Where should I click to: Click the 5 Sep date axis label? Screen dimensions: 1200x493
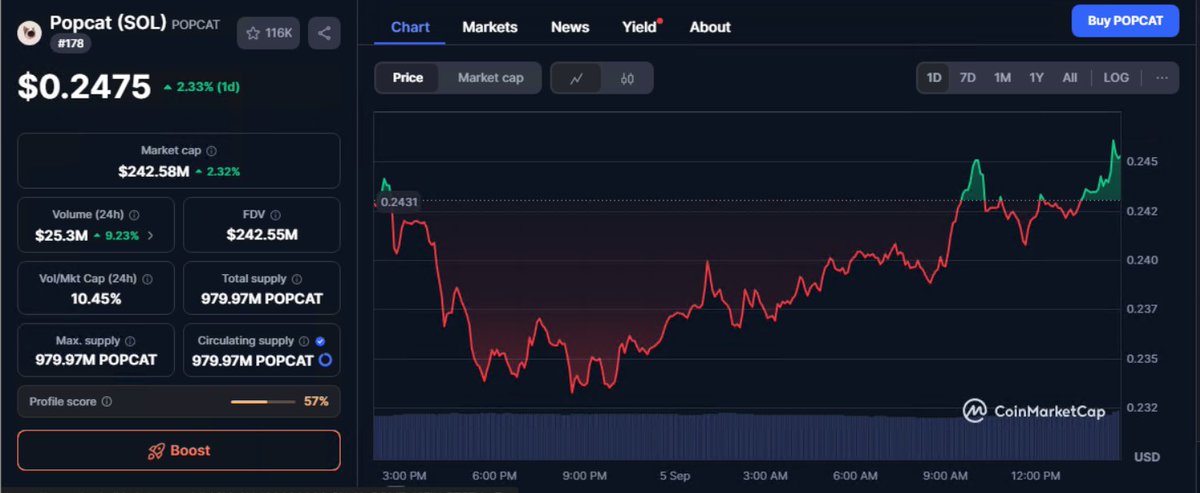coord(674,475)
